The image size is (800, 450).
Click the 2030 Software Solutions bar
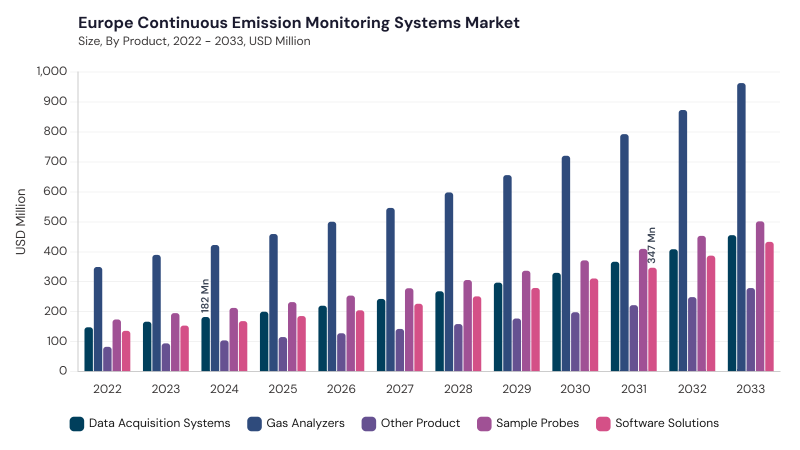point(594,324)
